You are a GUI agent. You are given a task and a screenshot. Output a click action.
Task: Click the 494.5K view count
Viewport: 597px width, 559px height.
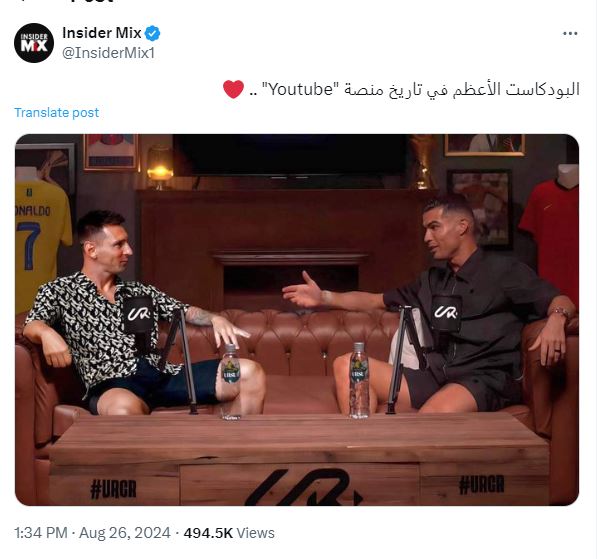(x=208, y=533)
